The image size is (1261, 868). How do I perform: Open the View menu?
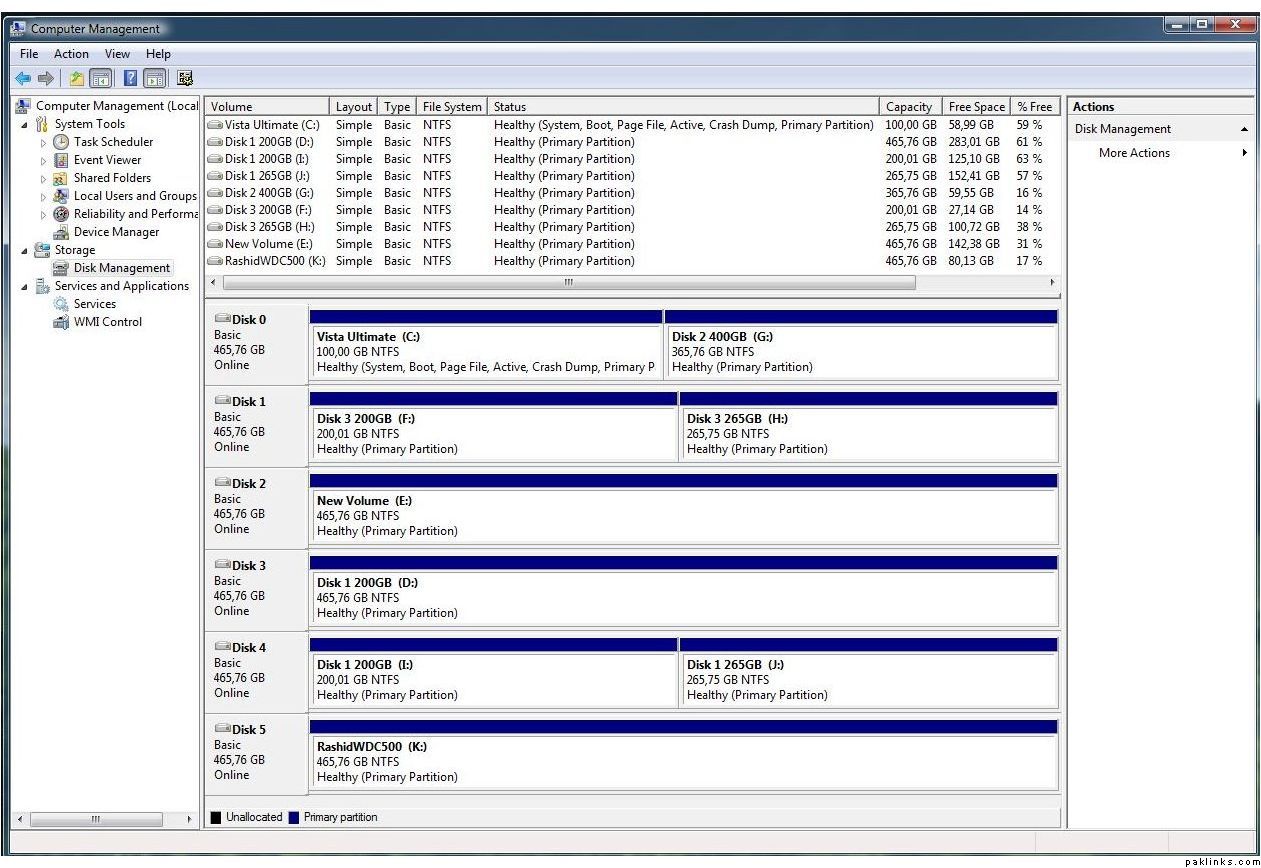point(117,54)
